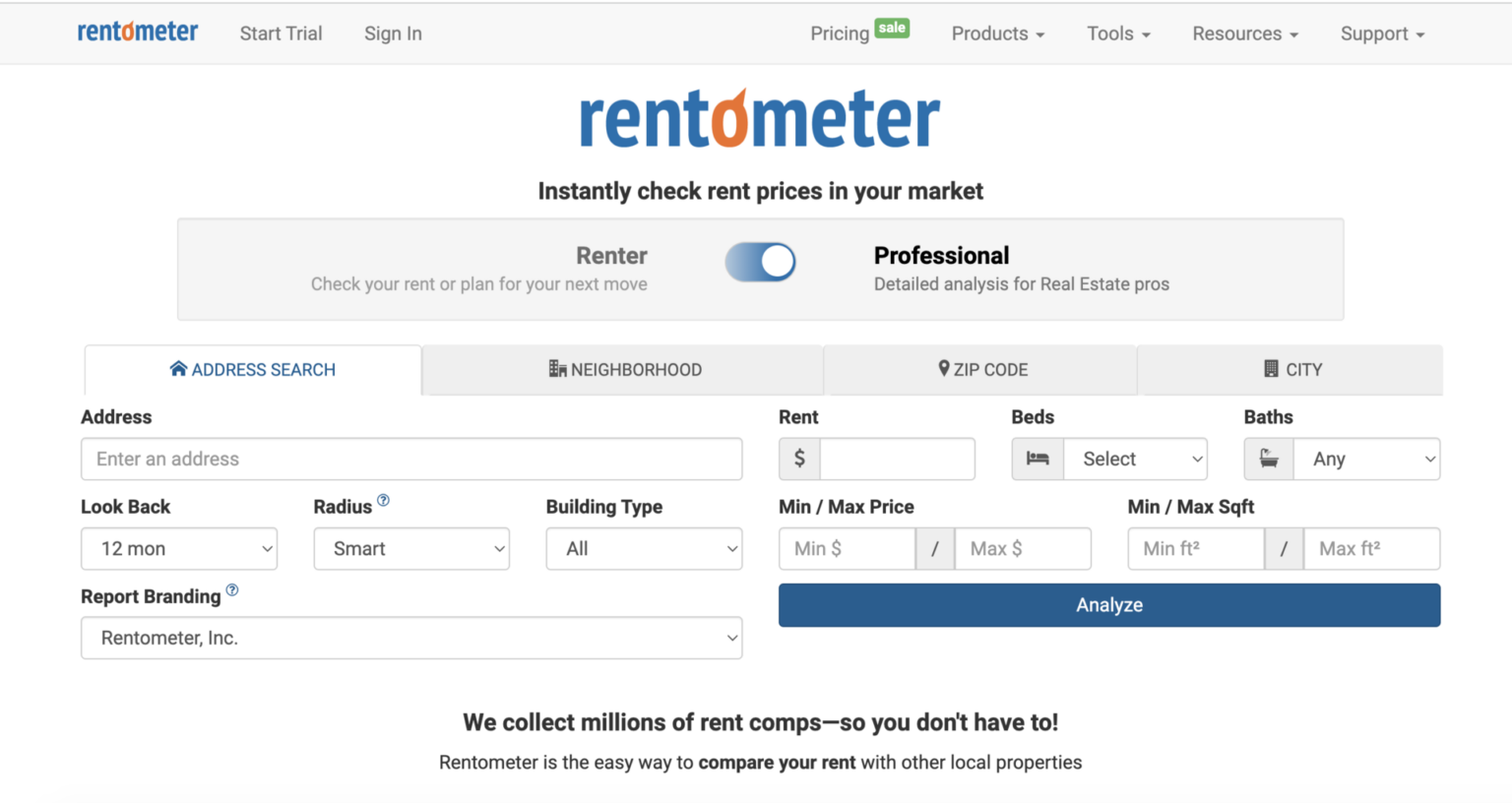Click the green sale badge next to Pricing

point(894,26)
